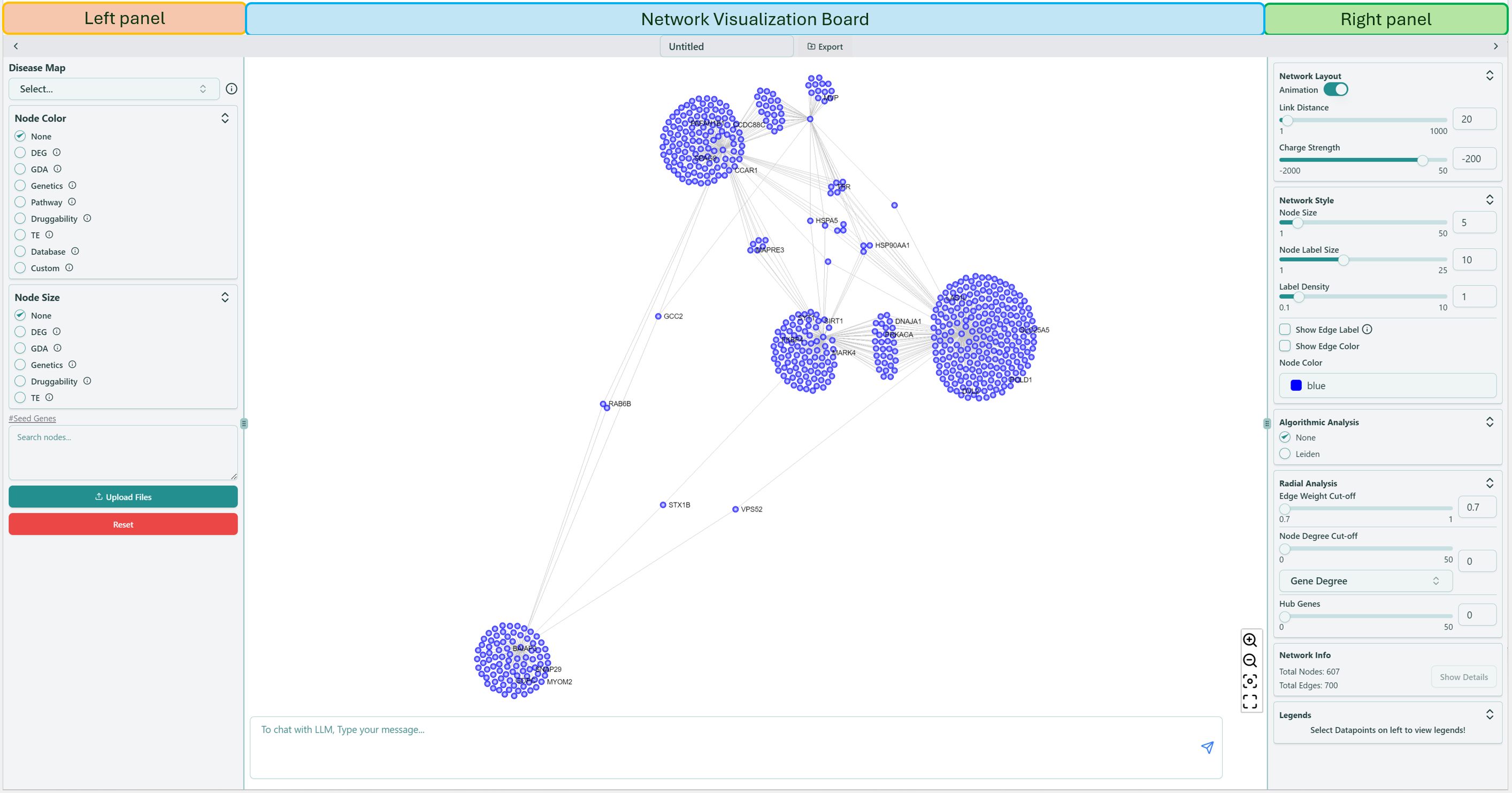The width and height of the screenshot is (1512, 793).
Task: Open the Gene Degree dropdown in Radial Analysis
Action: (x=1365, y=581)
